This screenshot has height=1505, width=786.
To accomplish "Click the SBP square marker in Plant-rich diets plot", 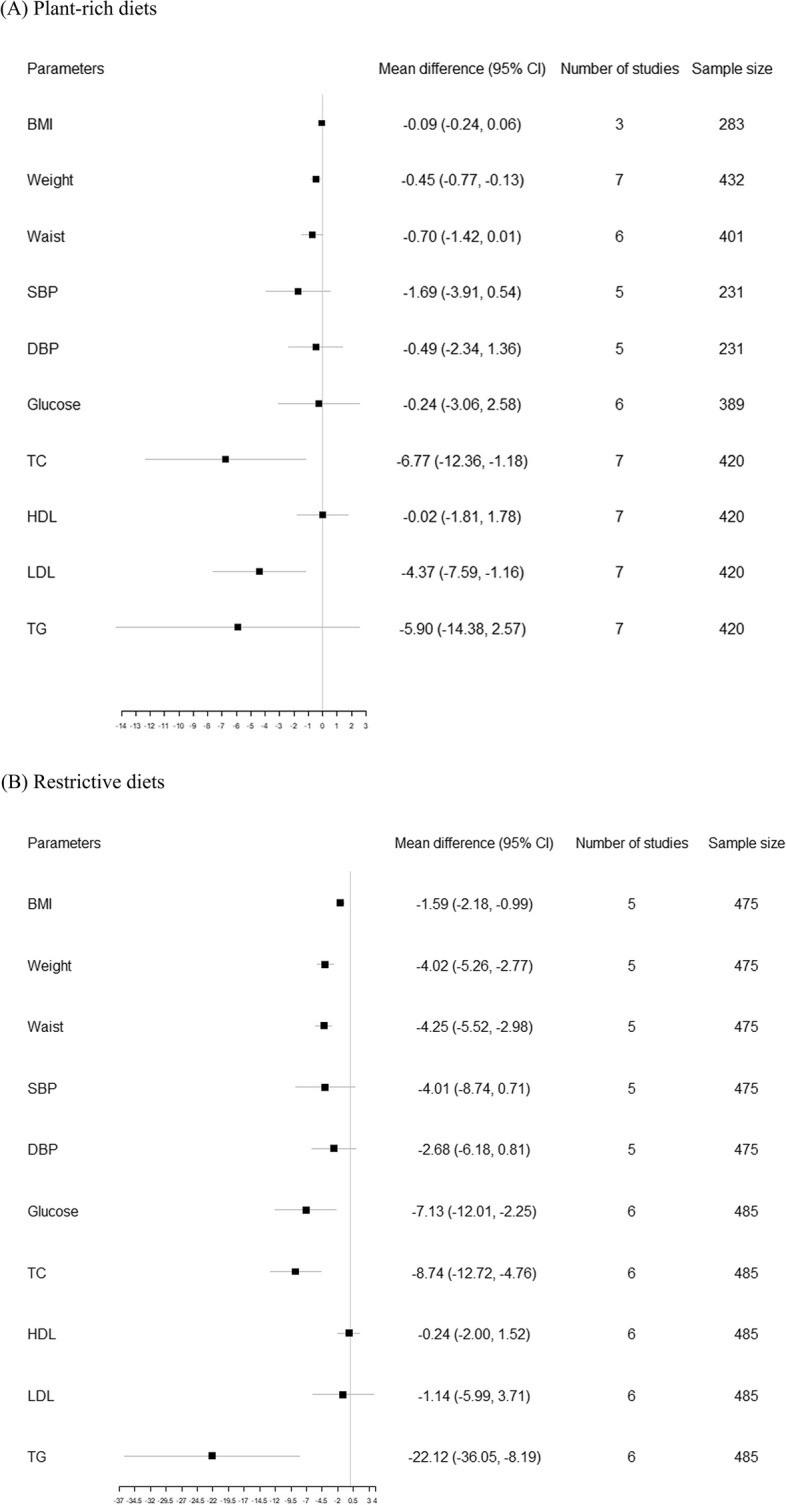I will (298, 291).
